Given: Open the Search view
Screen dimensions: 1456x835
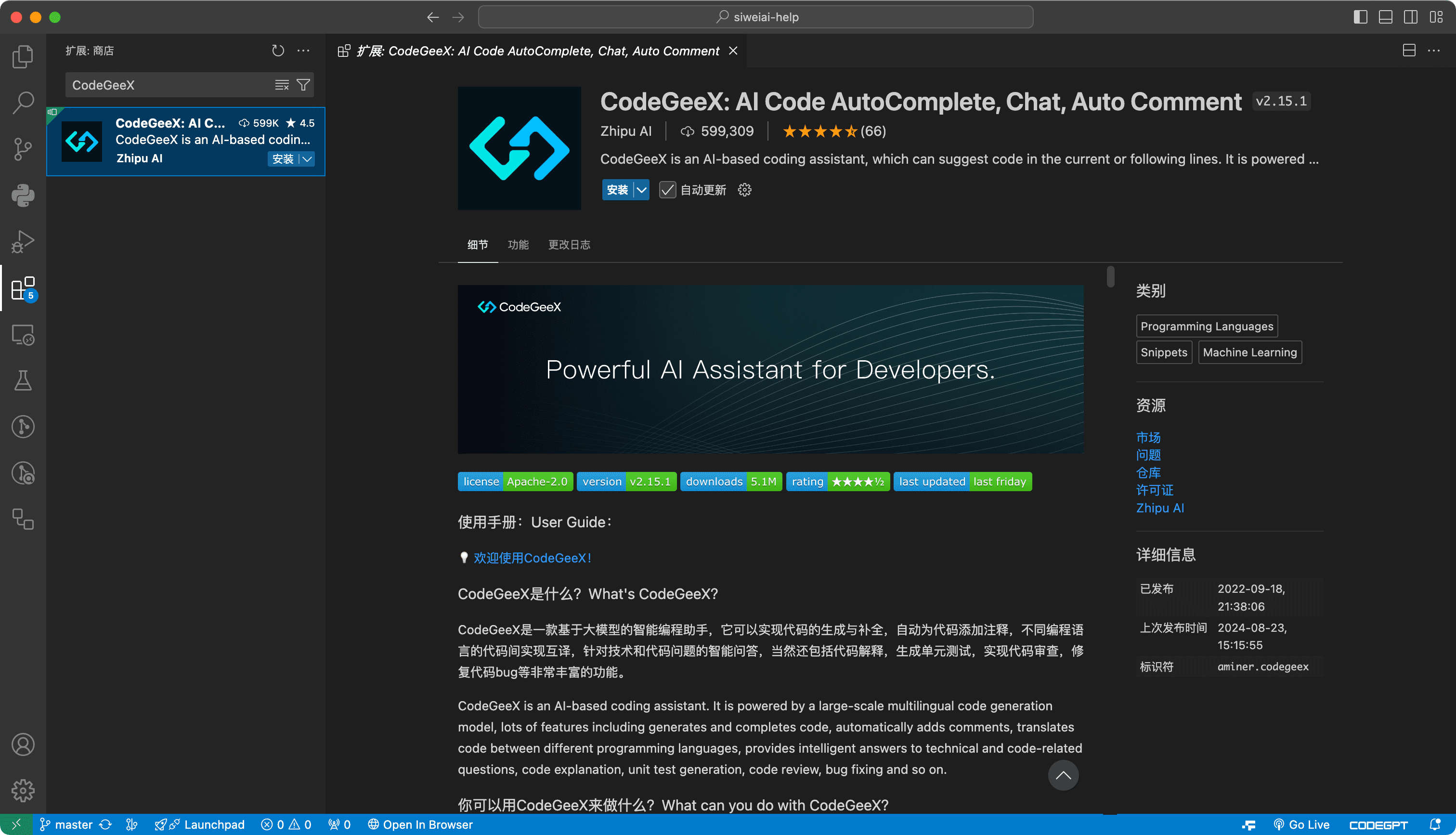Looking at the screenshot, I should click(23, 102).
